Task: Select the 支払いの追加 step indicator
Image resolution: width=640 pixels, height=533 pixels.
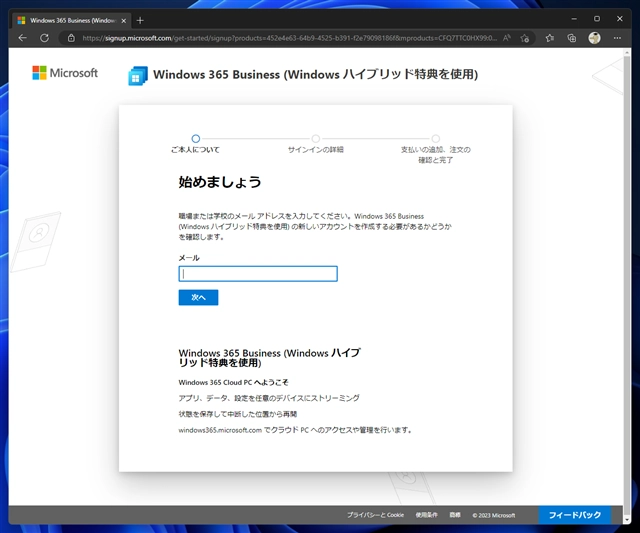Action: pyautogui.click(x=436, y=149)
